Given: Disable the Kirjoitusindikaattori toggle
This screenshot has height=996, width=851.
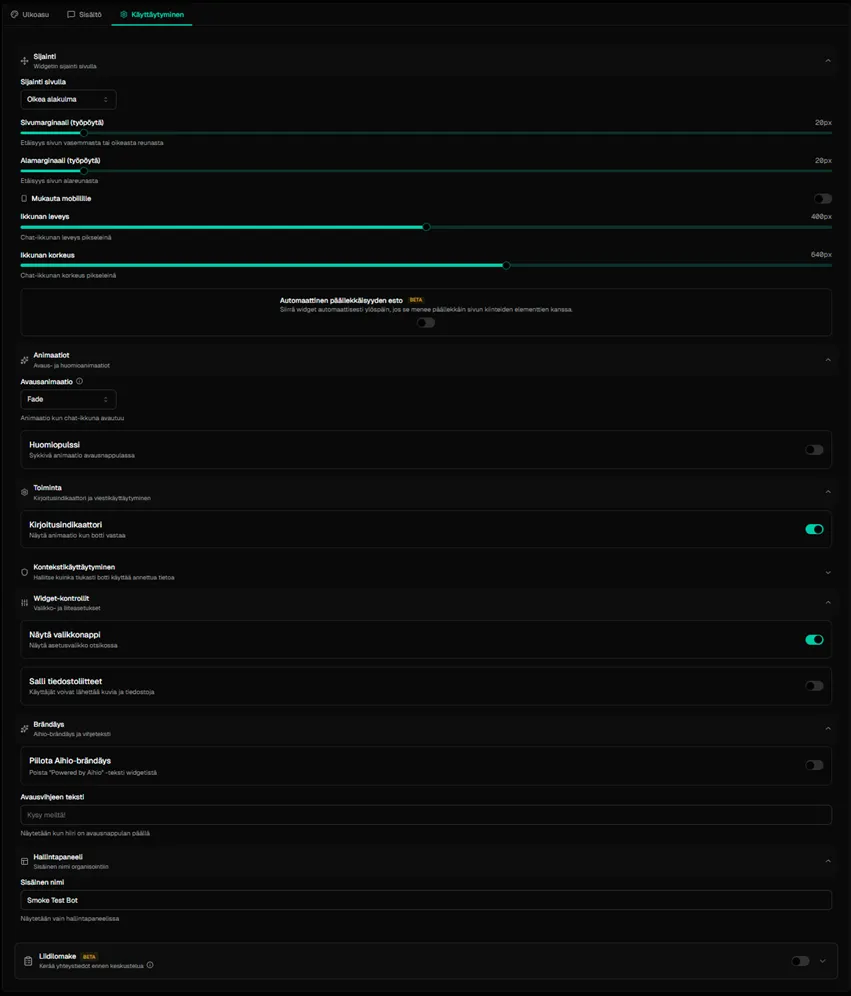Looking at the screenshot, I should (x=814, y=529).
